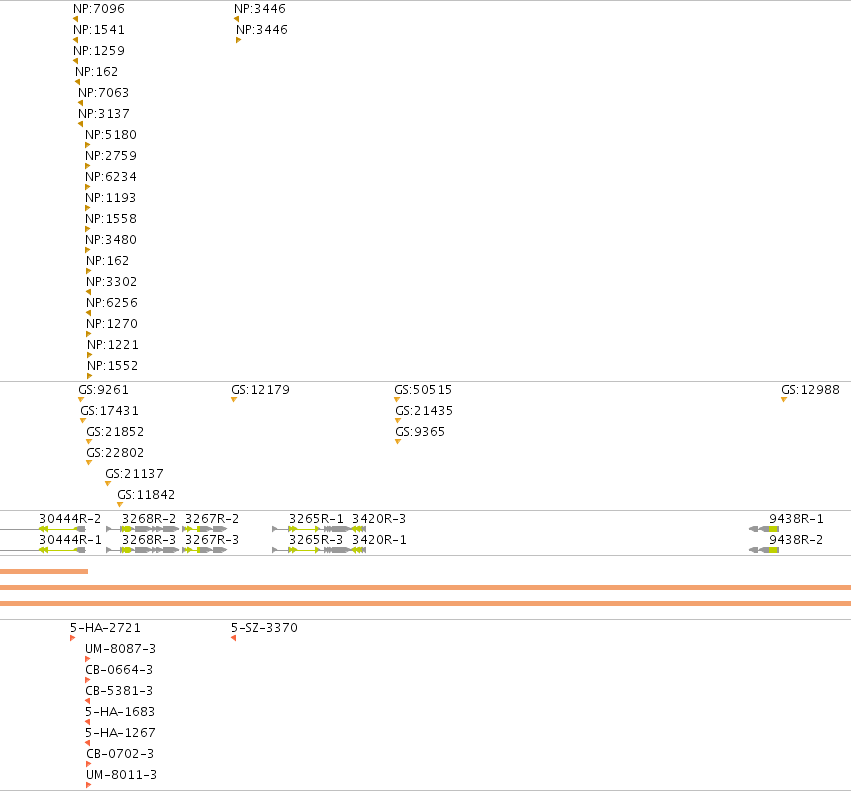The image size is (851, 791).
Task: Click the GS:21137 feature label
Action: click(134, 474)
